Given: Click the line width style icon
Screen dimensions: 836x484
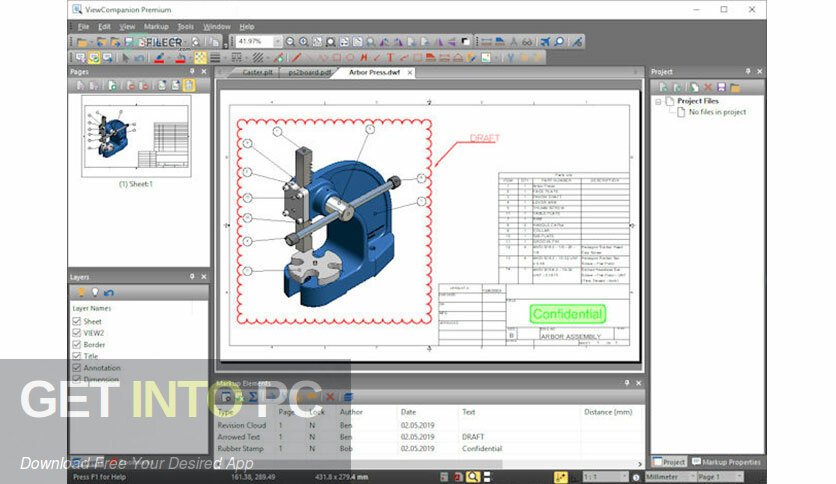Looking at the screenshot, I should [215, 58].
